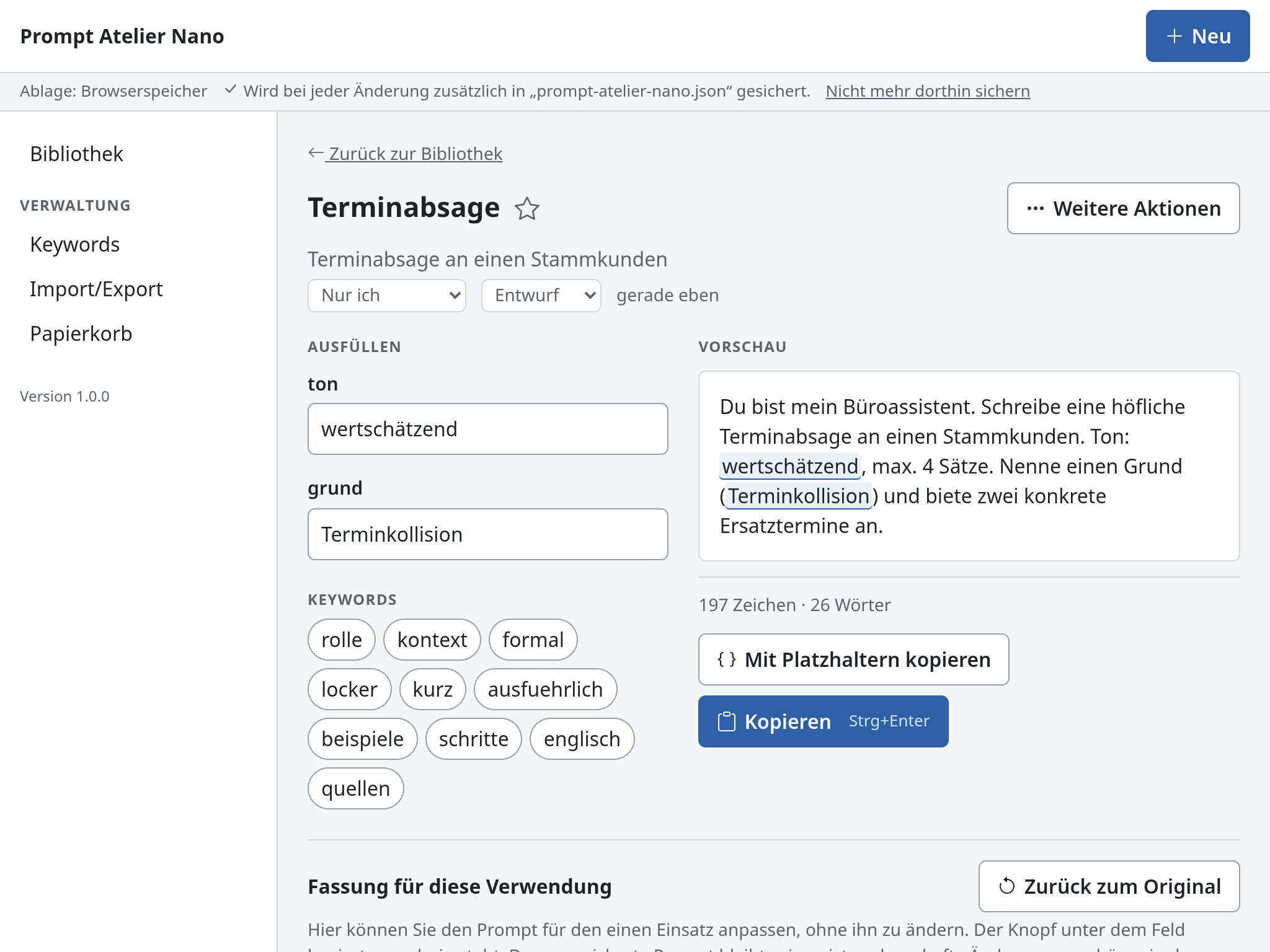Click the highlighted Terminkollision in the preview
This screenshot has width=1270, height=952.
pos(799,496)
